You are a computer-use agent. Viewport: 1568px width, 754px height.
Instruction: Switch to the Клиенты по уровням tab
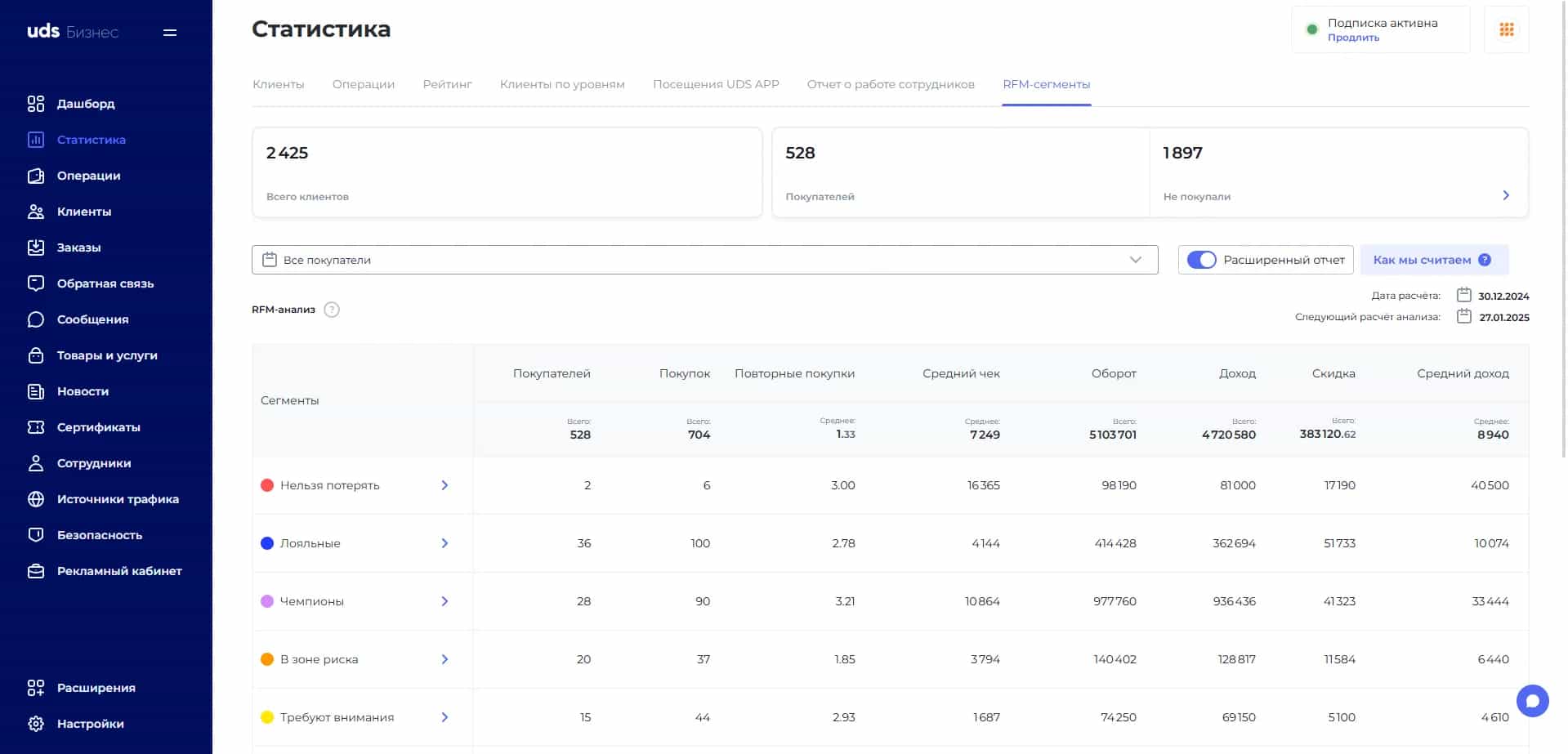(562, 84)
